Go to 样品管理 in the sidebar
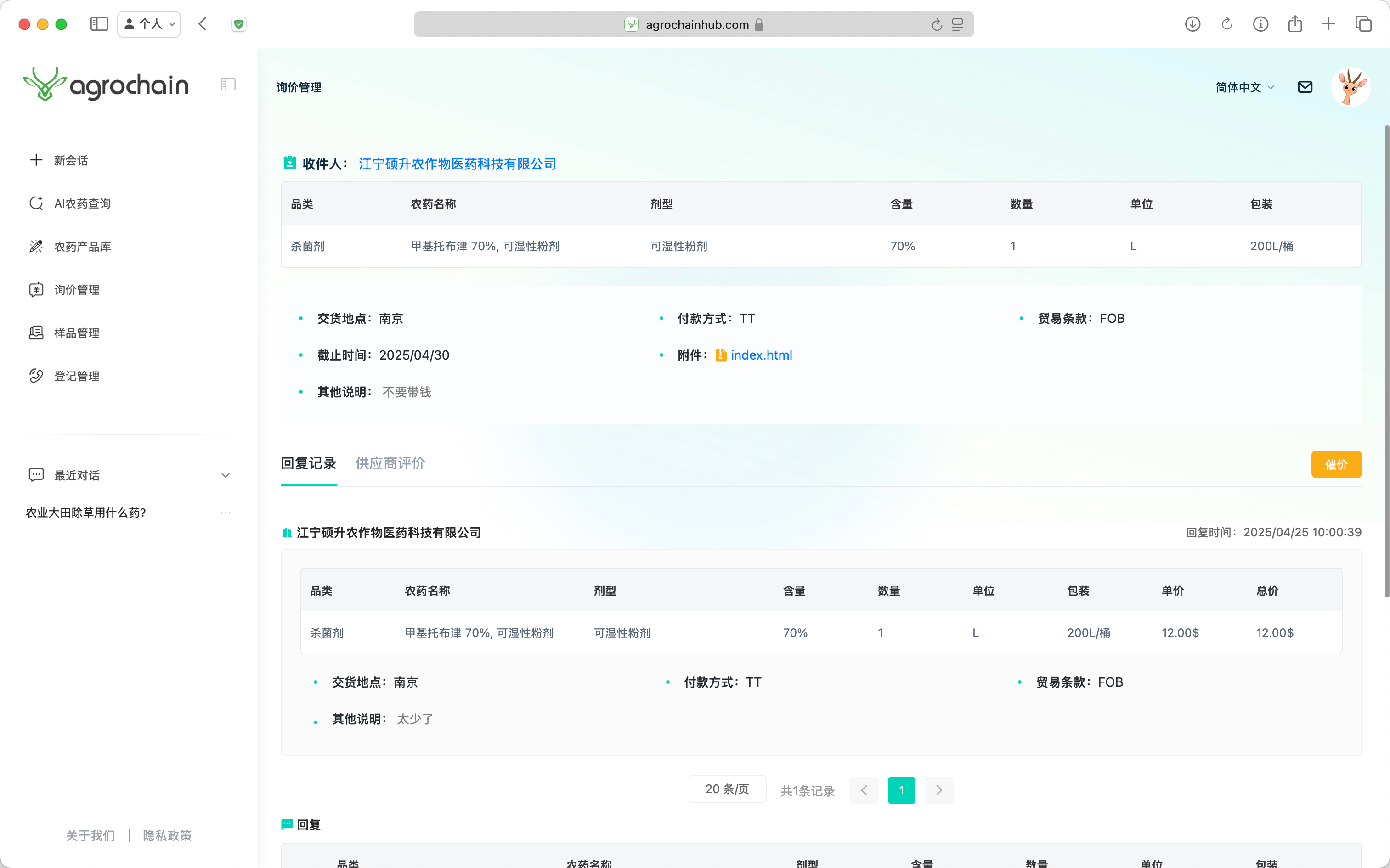1390x868 pixels. 76,333
